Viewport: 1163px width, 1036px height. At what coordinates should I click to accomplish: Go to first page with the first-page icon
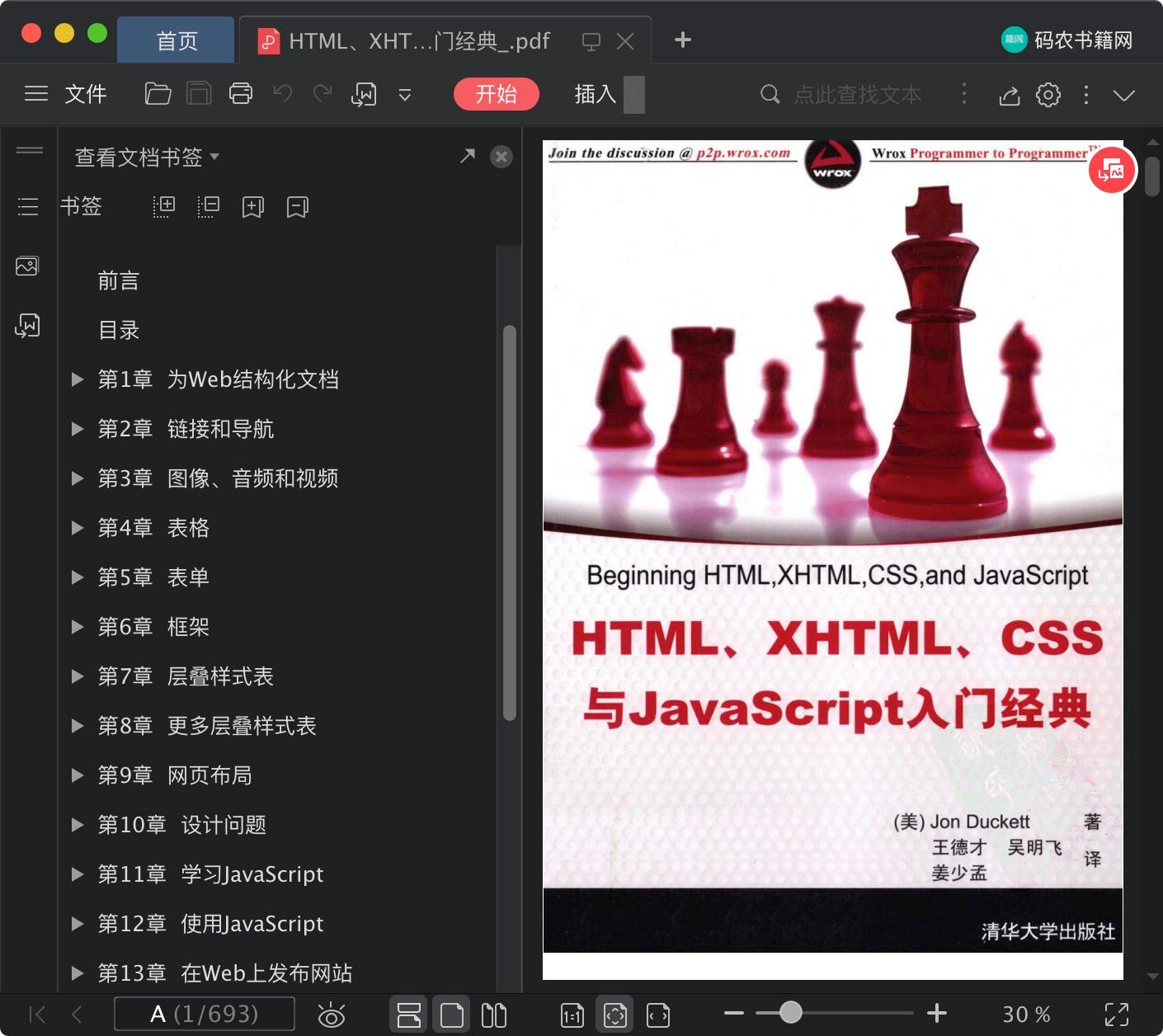pos(37,1014)
